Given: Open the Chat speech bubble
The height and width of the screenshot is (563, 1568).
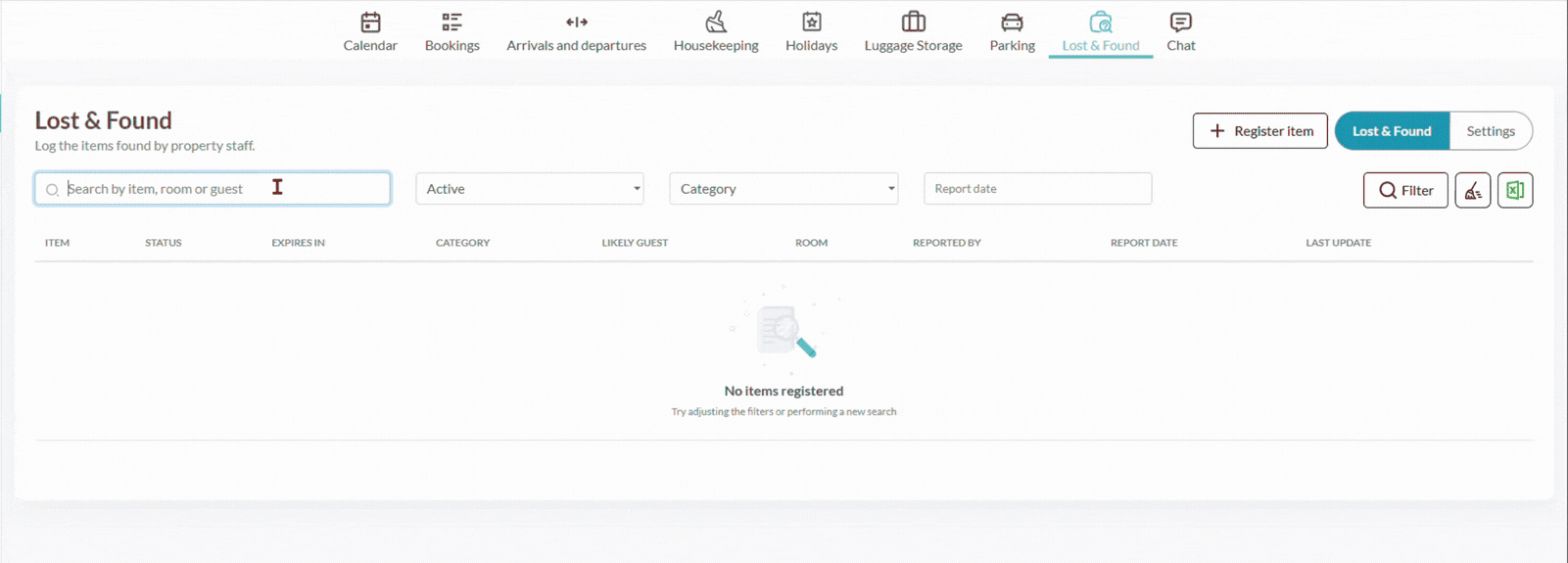Looking at the screenshot, I should tap(1181, 22).
